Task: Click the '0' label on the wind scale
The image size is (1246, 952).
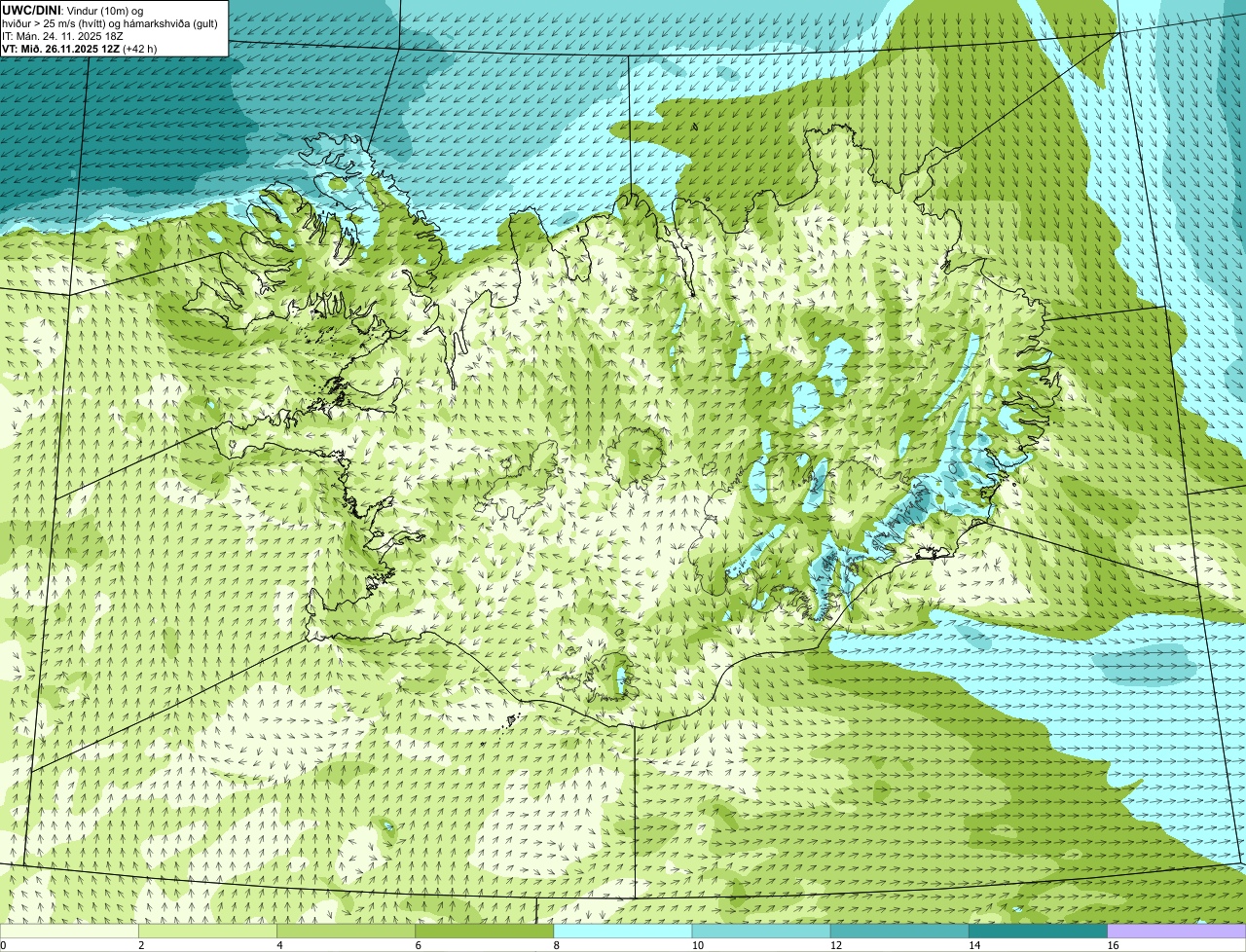Action: click(4, 945)
